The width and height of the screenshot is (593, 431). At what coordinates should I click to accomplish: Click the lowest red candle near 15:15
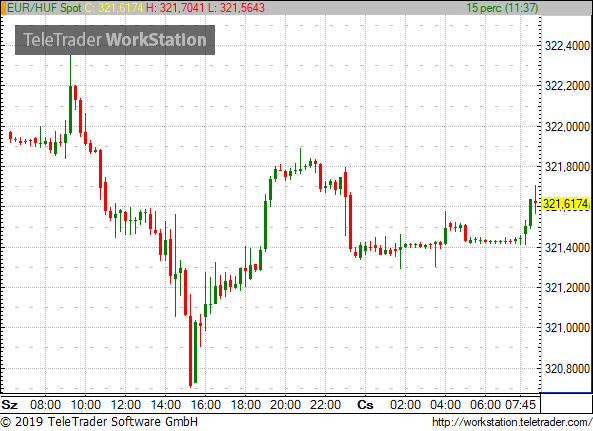point(191,351)
